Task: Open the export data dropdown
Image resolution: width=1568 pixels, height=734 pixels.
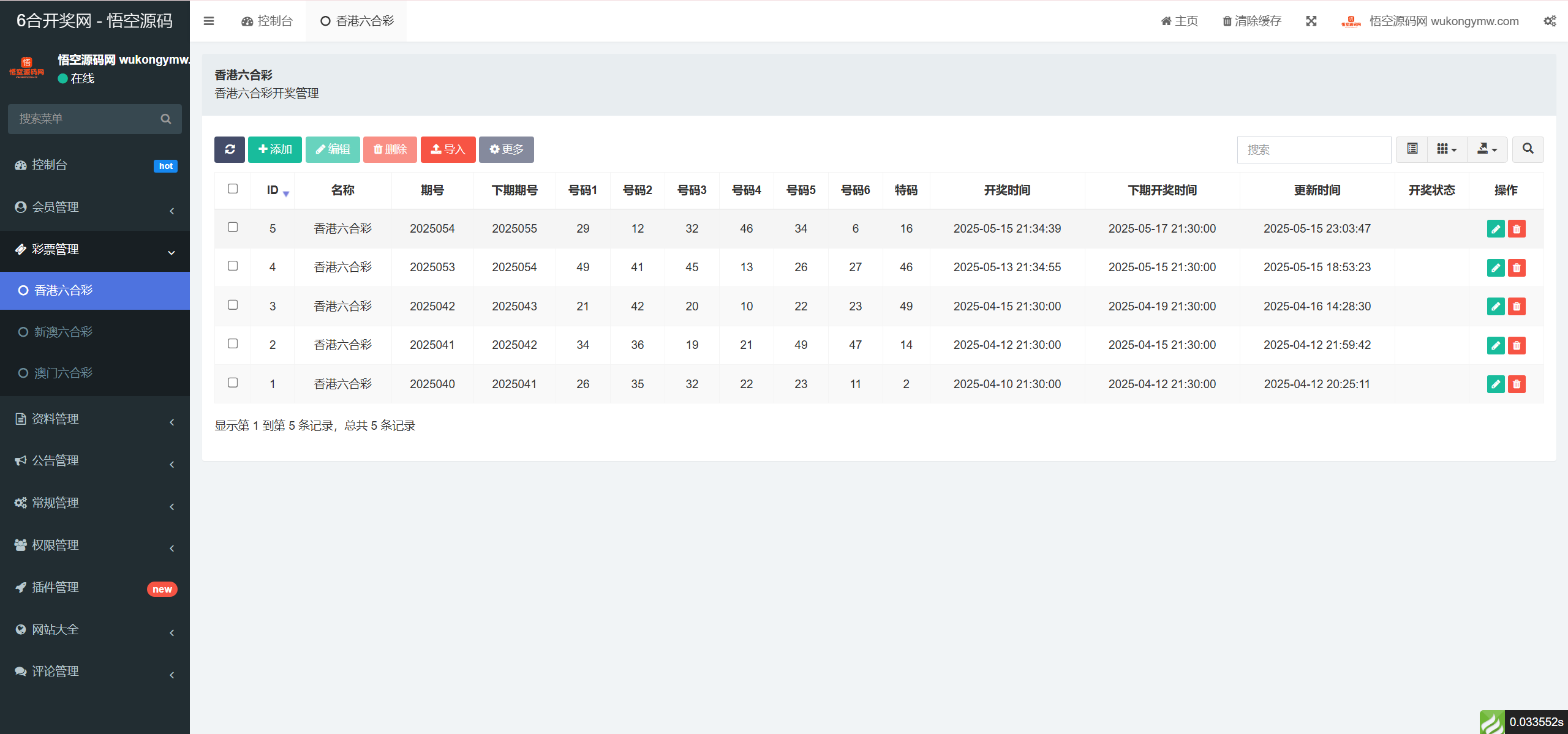Action: 1487,149
